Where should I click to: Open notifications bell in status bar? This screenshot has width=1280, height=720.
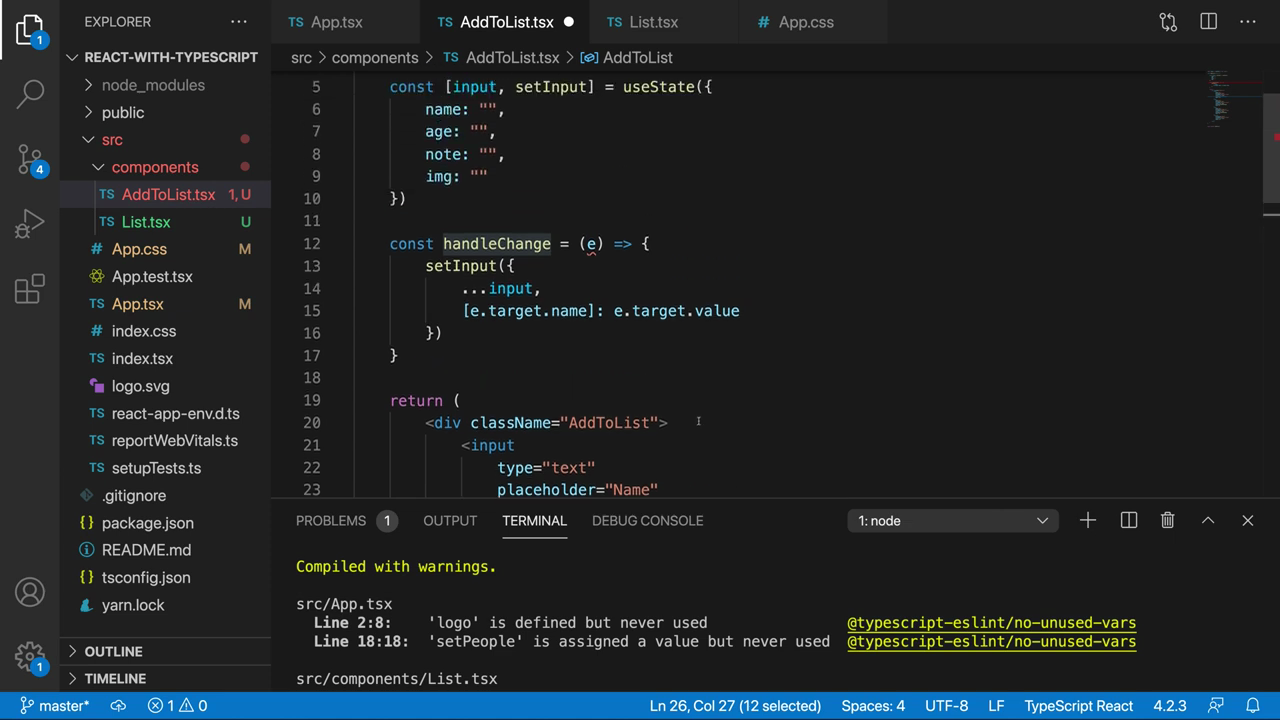(x=1252, y=706)
